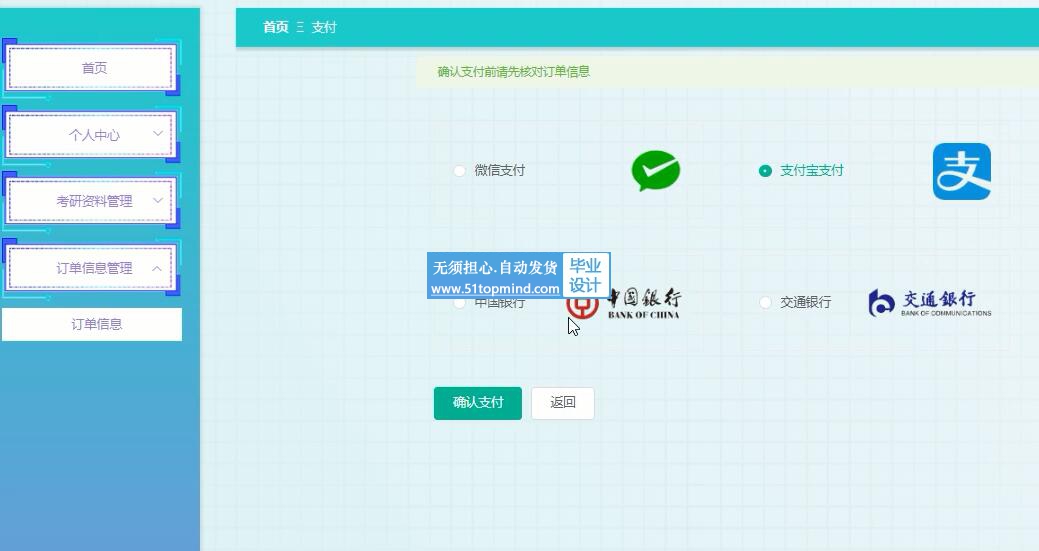Expand the 考研资料管理 menu chevron
Image resolution: width=1039 pixels, height=551 pixels.
(158, 200)
